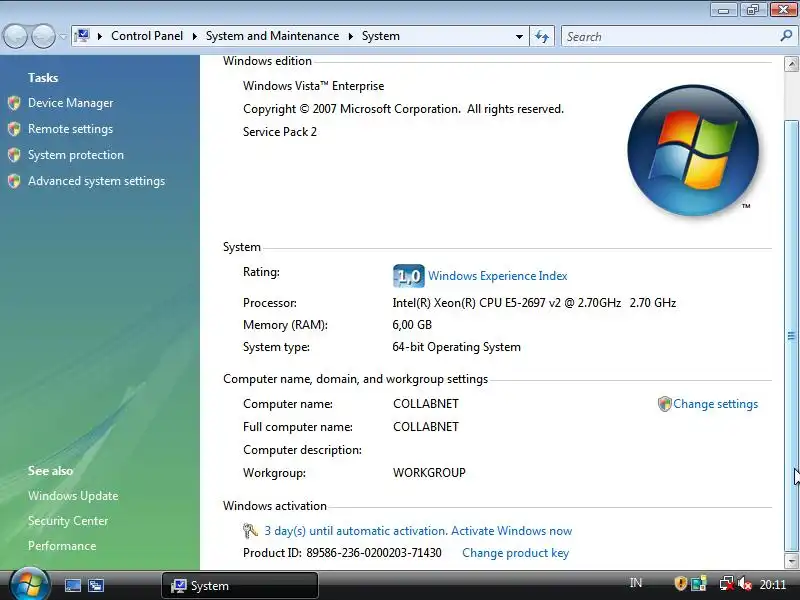Screen dimensions: 800x600
Task: Open Windows Update under See also
Action: tap(73, 496)
